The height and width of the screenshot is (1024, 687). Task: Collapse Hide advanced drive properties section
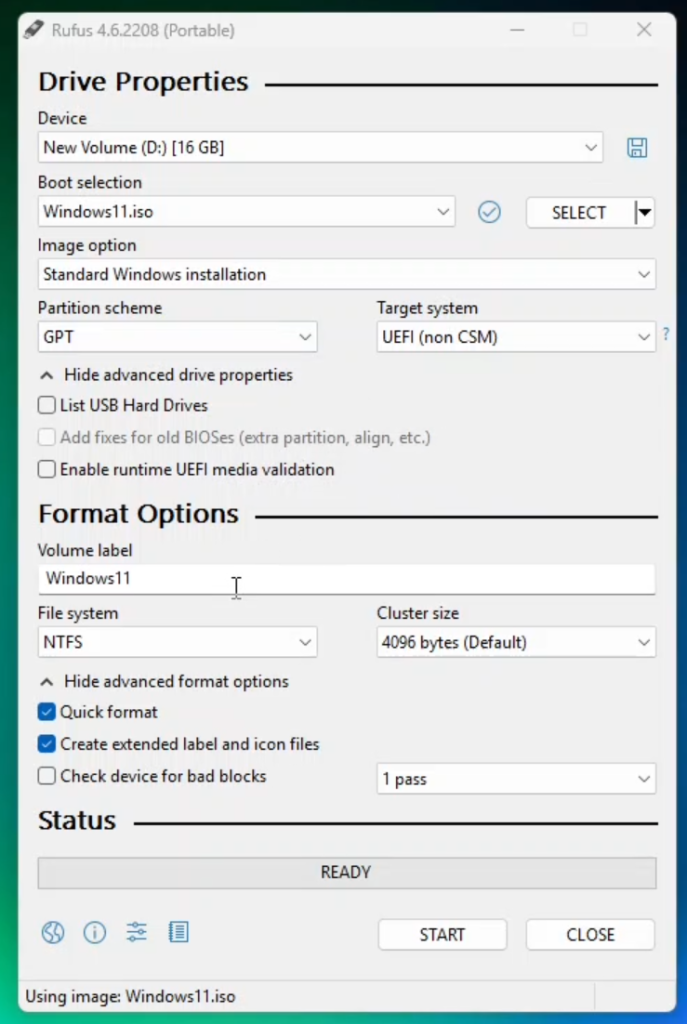coord(166,375)
